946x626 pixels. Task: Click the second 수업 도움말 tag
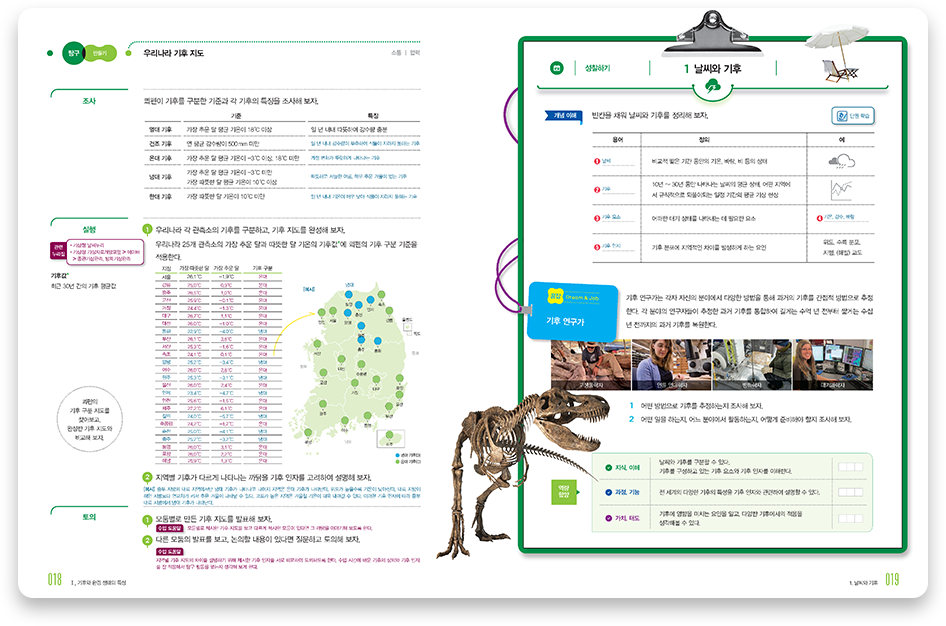(170, 552)
